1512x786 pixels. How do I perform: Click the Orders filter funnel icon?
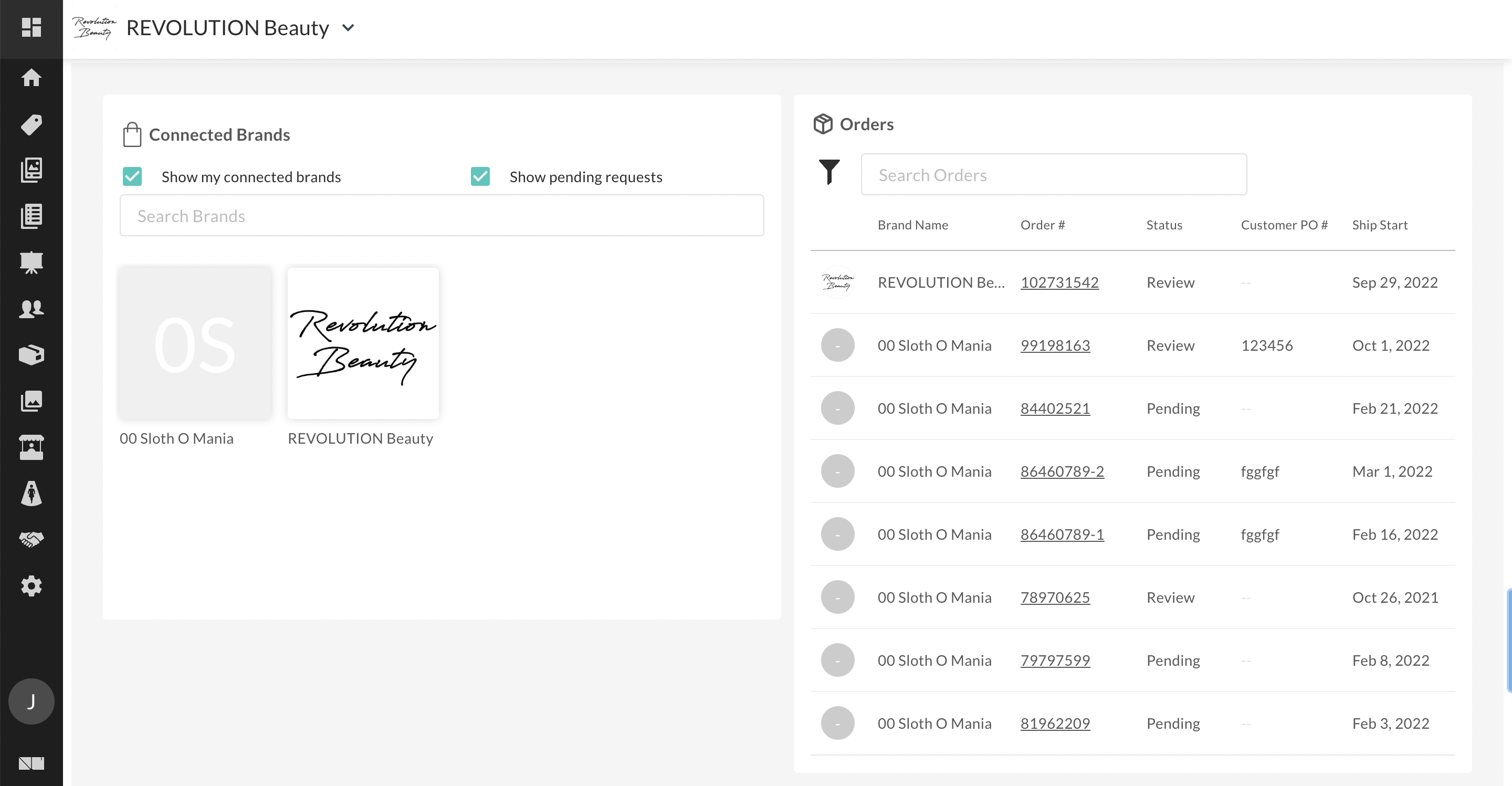829,172
